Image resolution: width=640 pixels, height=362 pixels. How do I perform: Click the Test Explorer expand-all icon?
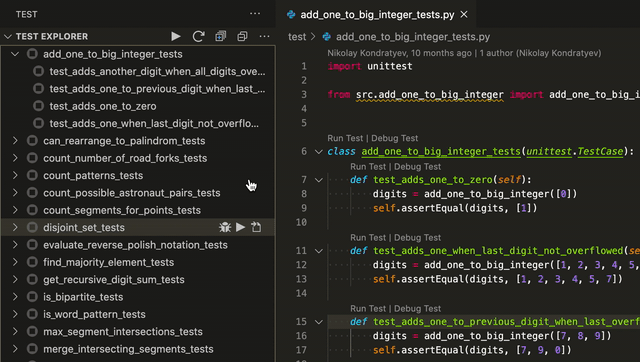coord(221,36)
